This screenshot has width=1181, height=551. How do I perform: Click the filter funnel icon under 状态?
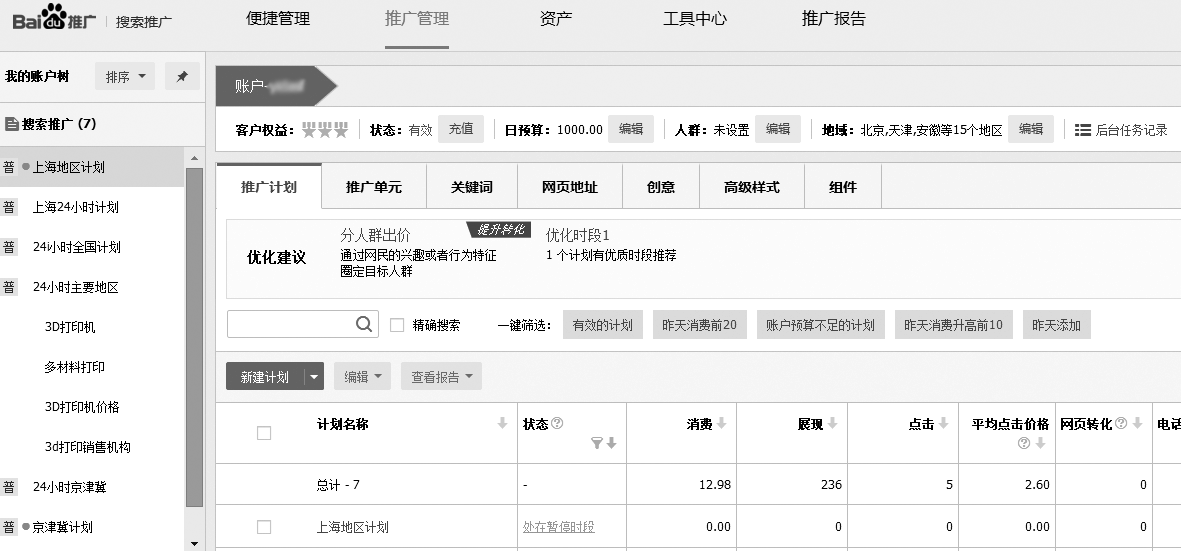597,444
